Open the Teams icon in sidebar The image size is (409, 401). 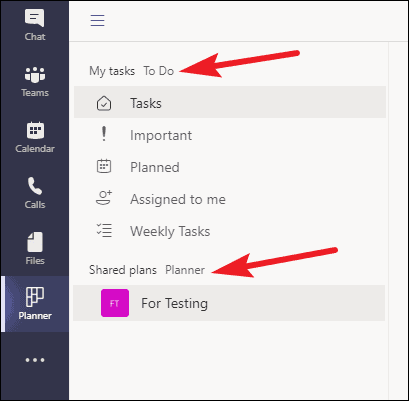pos(35,74)
